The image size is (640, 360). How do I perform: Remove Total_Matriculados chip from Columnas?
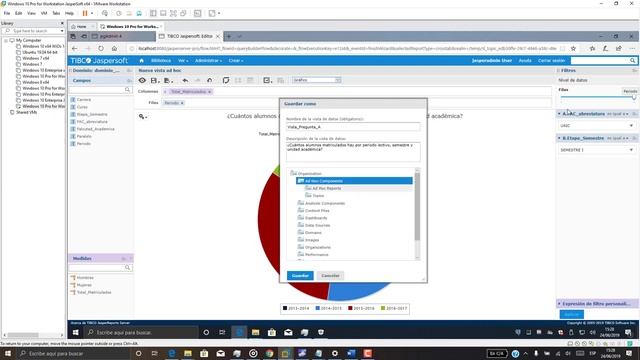(209, 92)
